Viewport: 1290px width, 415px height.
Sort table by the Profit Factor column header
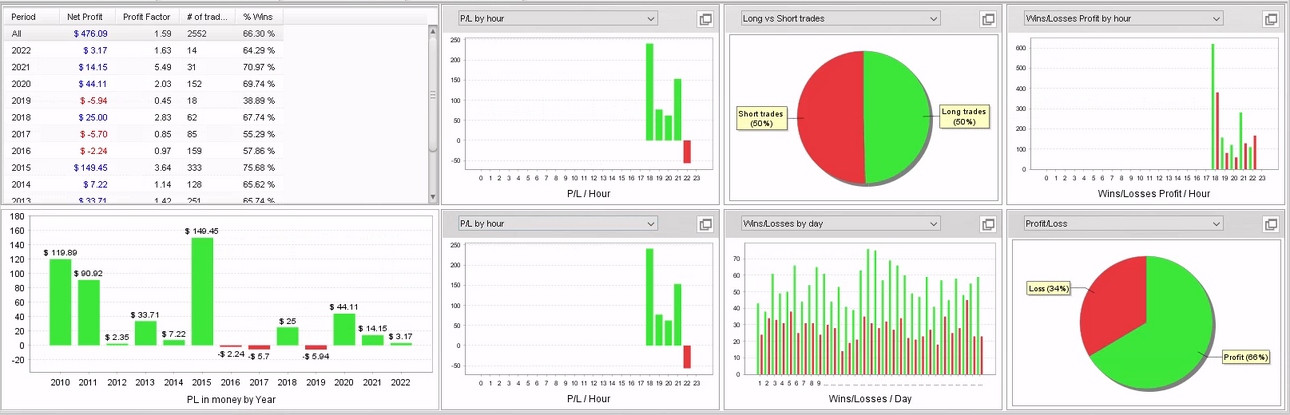(x=147, y=17)
